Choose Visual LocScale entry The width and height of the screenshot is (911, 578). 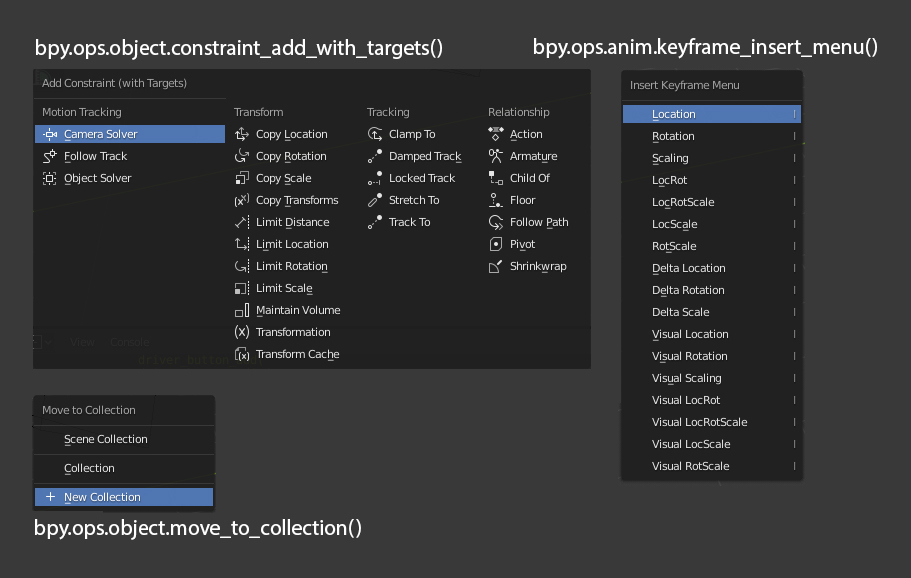point(712,444)
